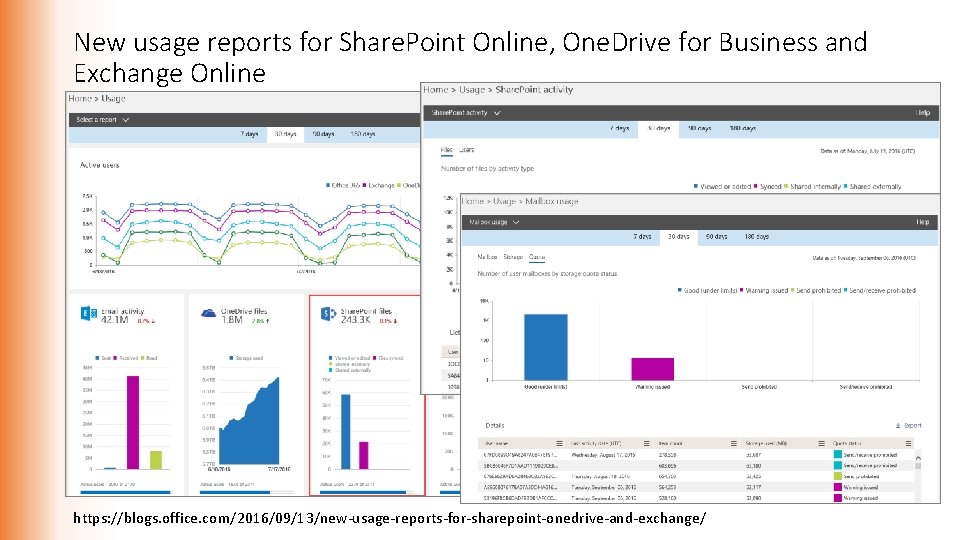Select 30 days in the Usage window
This screenshot has height=540, width=960.
(285, 134)
